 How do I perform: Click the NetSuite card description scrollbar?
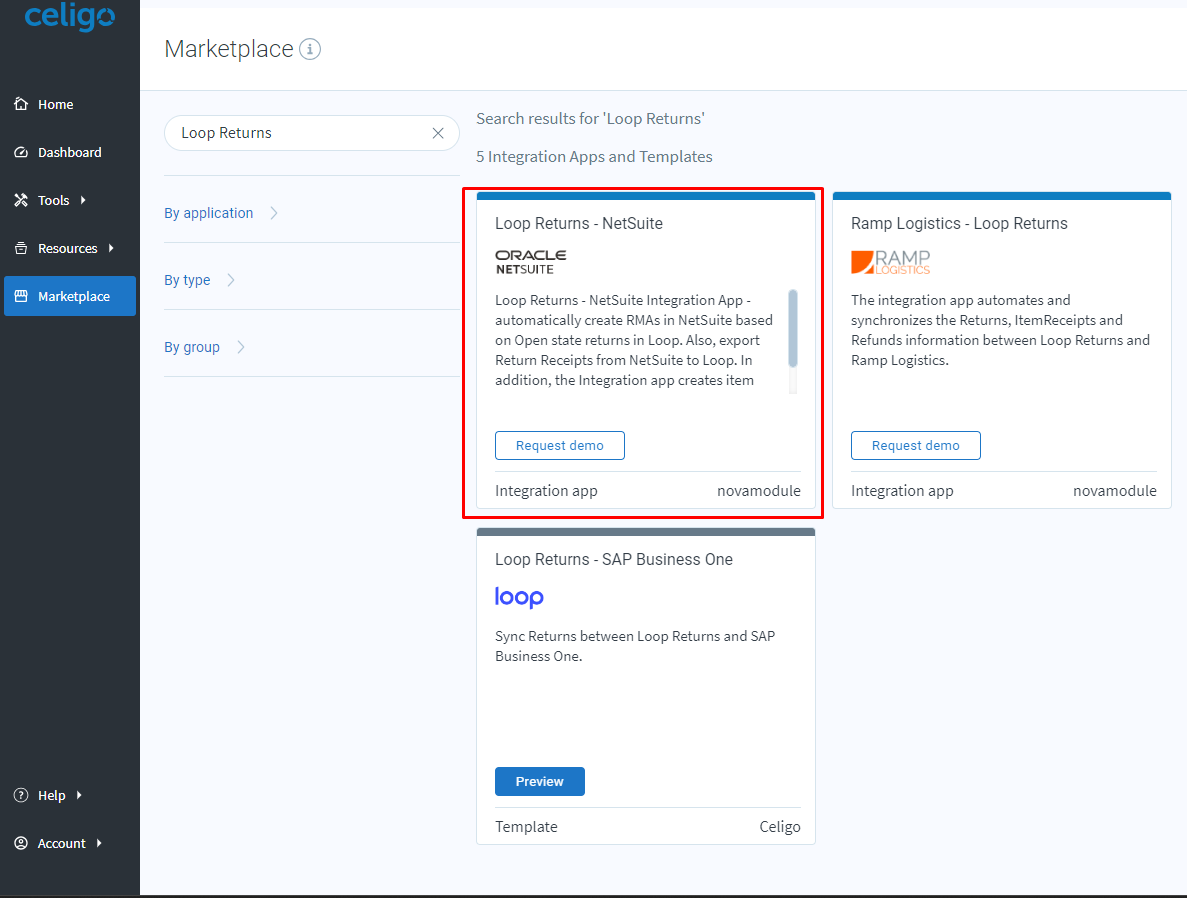pos(793,329)
